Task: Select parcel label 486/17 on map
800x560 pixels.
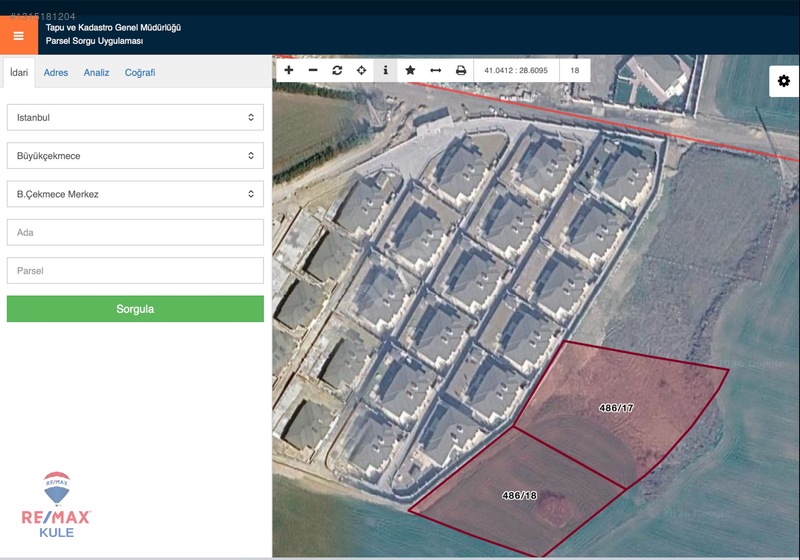Action: 616,408
